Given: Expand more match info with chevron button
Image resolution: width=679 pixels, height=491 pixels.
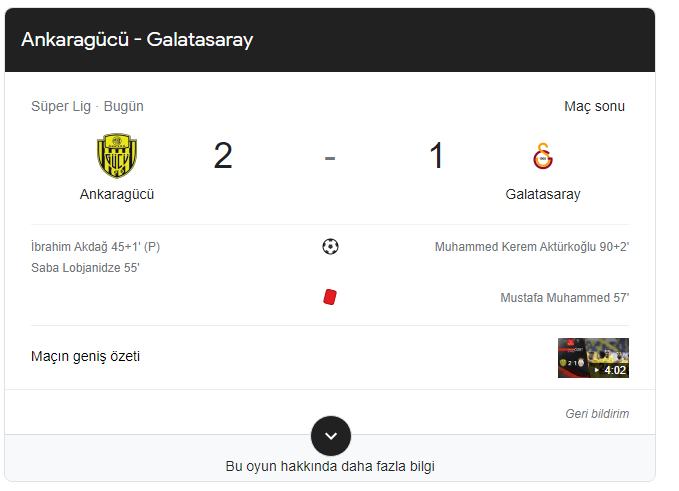Looking at the screenshot, I should click(x=331, y=436).
